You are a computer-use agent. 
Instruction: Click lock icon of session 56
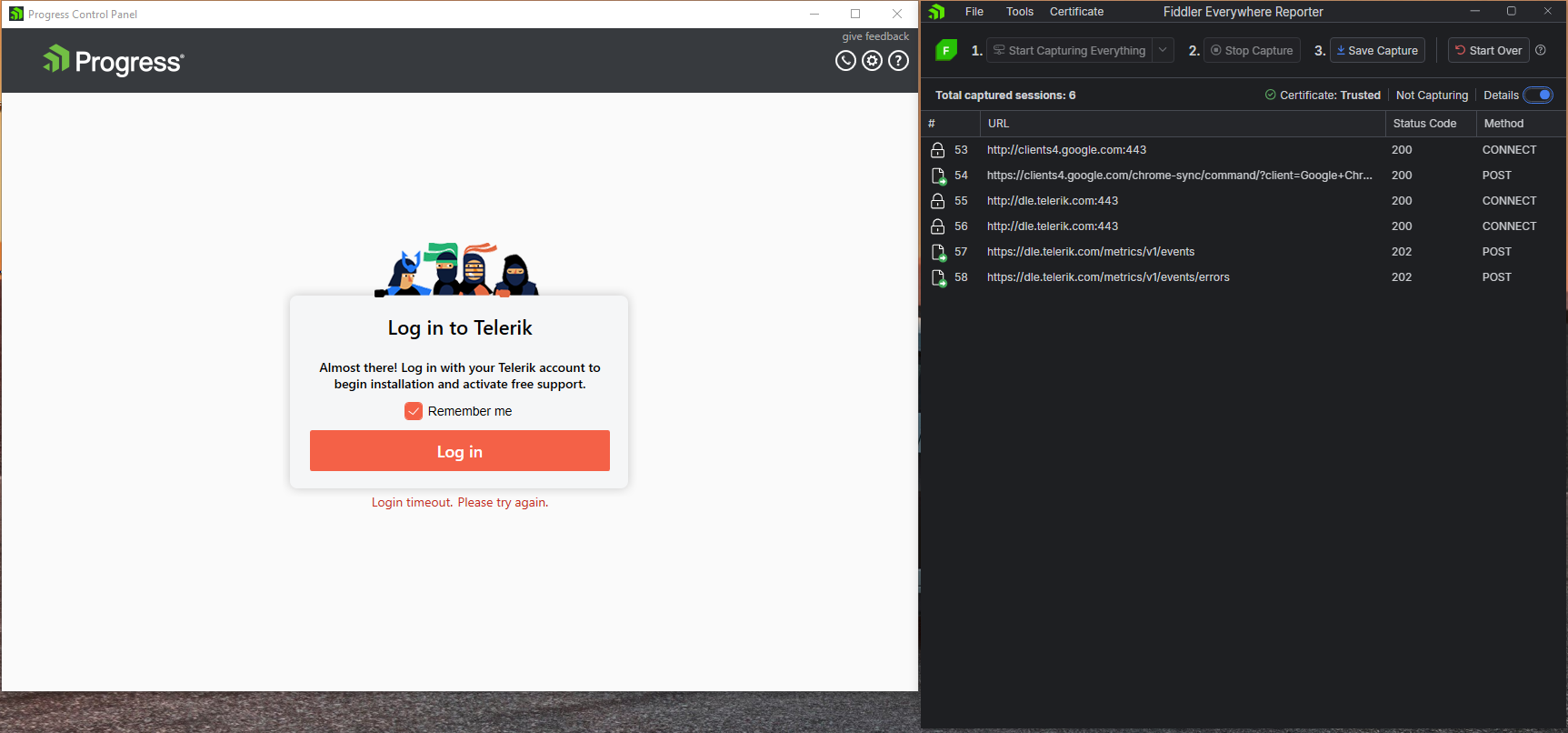pyautogui.click(x=938, y=226)
